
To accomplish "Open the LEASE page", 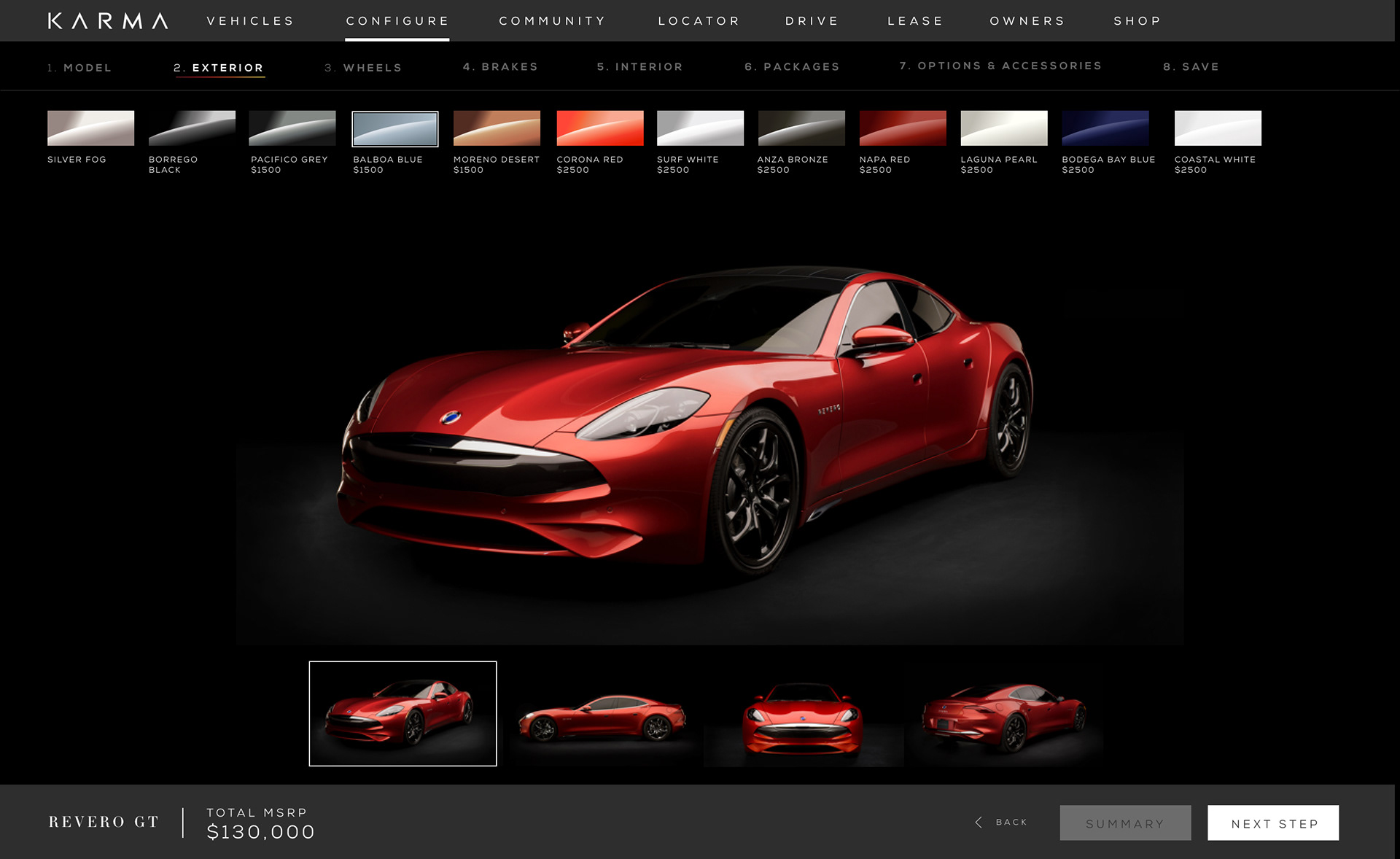I will tap(916, 21).
